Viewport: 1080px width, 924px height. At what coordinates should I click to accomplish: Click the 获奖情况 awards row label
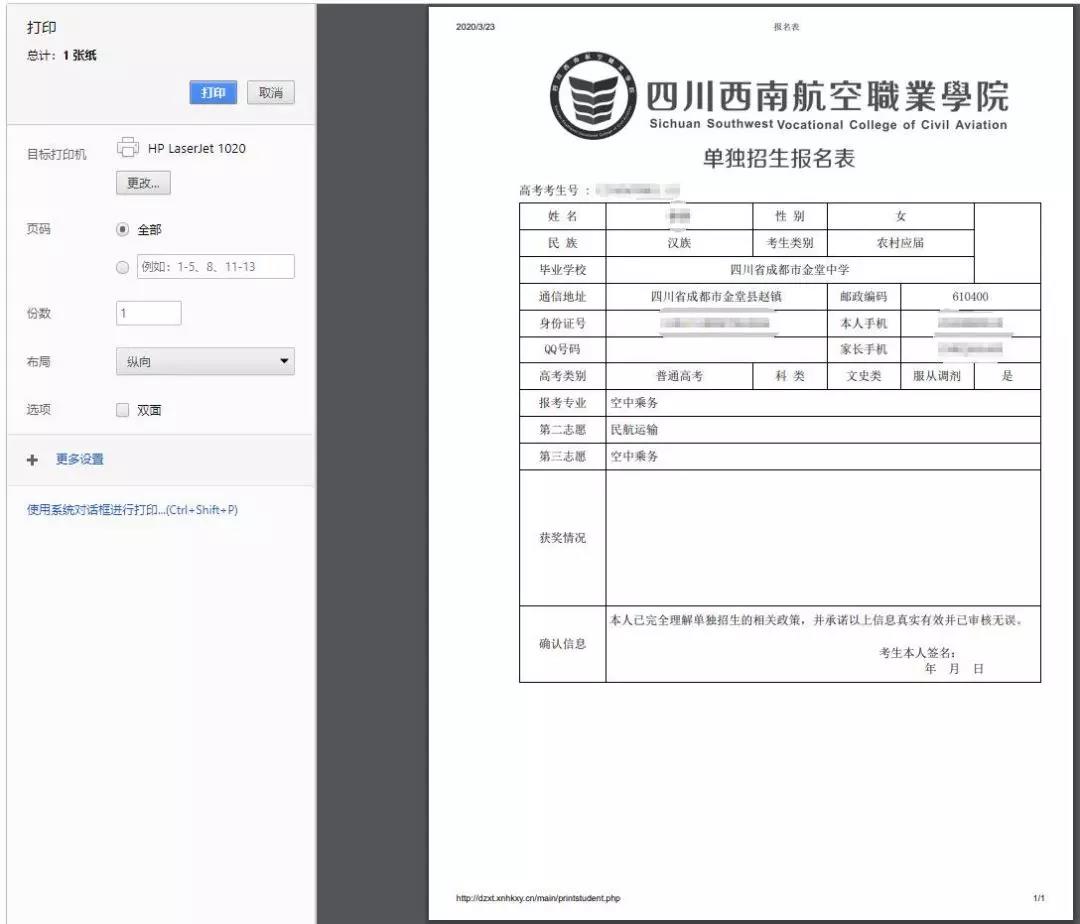(x=563, y=538)
